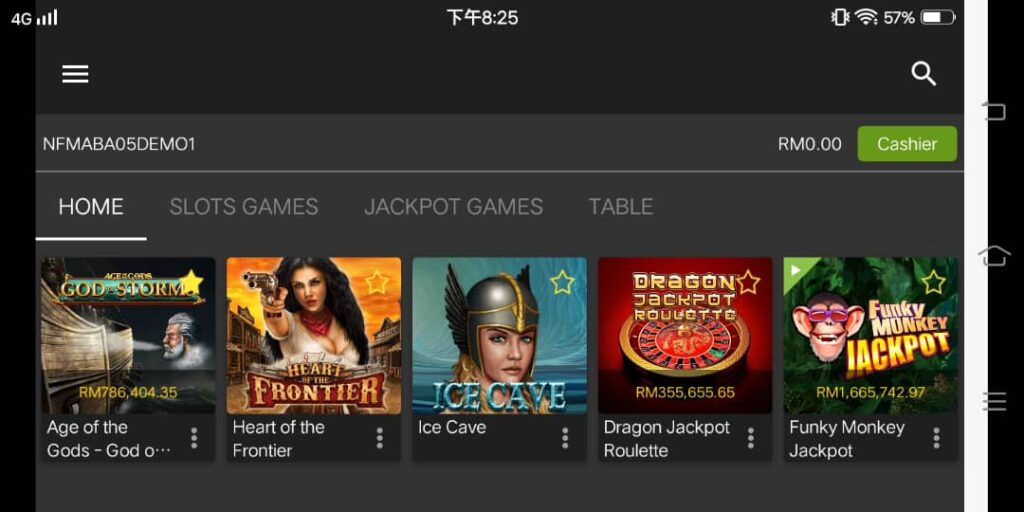Tap the Android home navigation icon
1024x512 pixels.
(x=994, y=257)
